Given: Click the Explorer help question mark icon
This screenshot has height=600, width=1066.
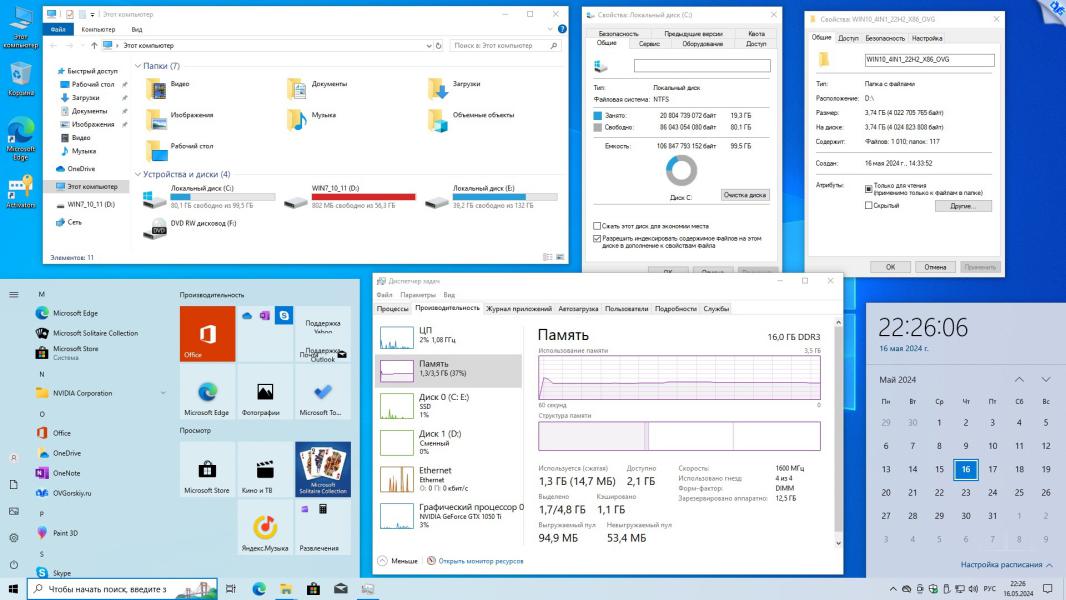Looking at the screenshot, I should (562, 29).
